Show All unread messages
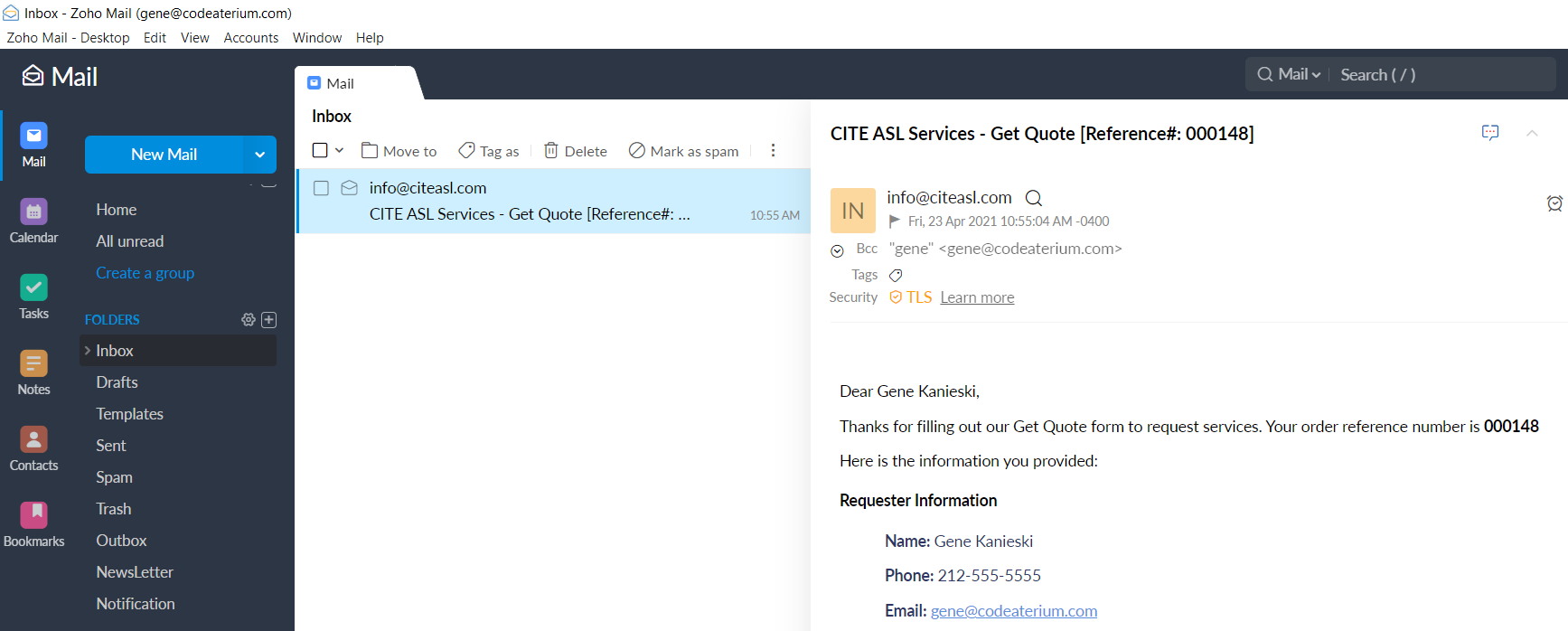This screenshot has width=1568, height=631. point(130,241)
